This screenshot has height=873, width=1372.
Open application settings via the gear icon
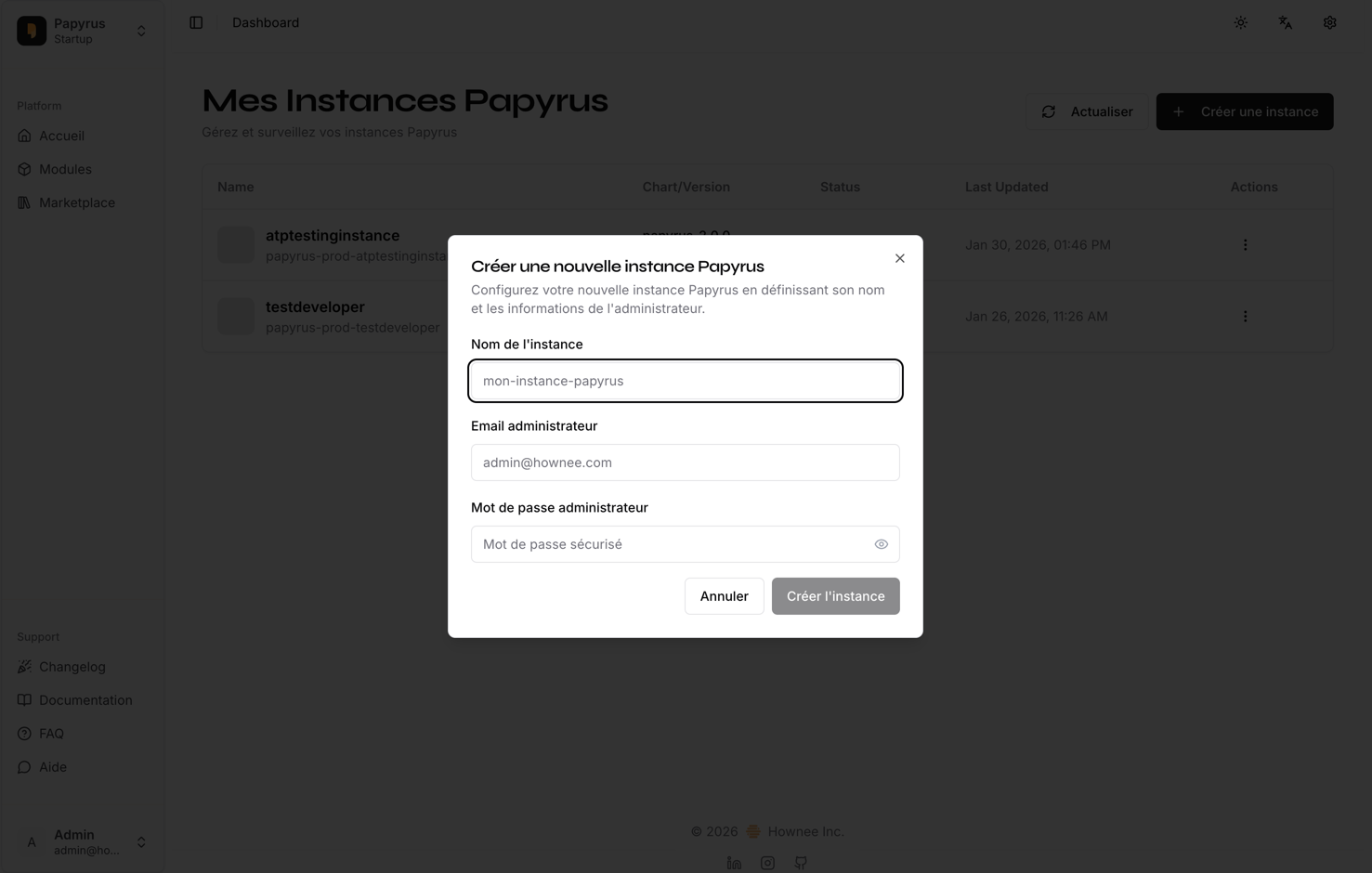point(1329,21)
